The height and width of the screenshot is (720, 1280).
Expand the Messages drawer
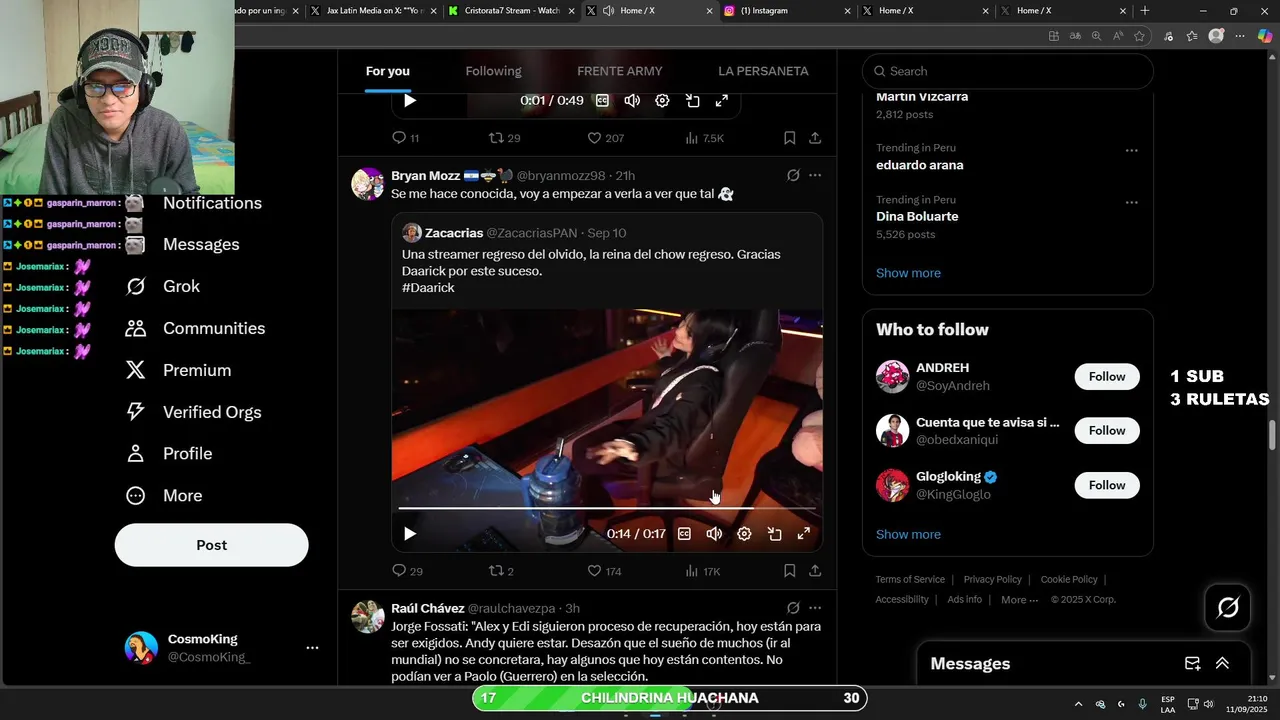pos(1222,664)
